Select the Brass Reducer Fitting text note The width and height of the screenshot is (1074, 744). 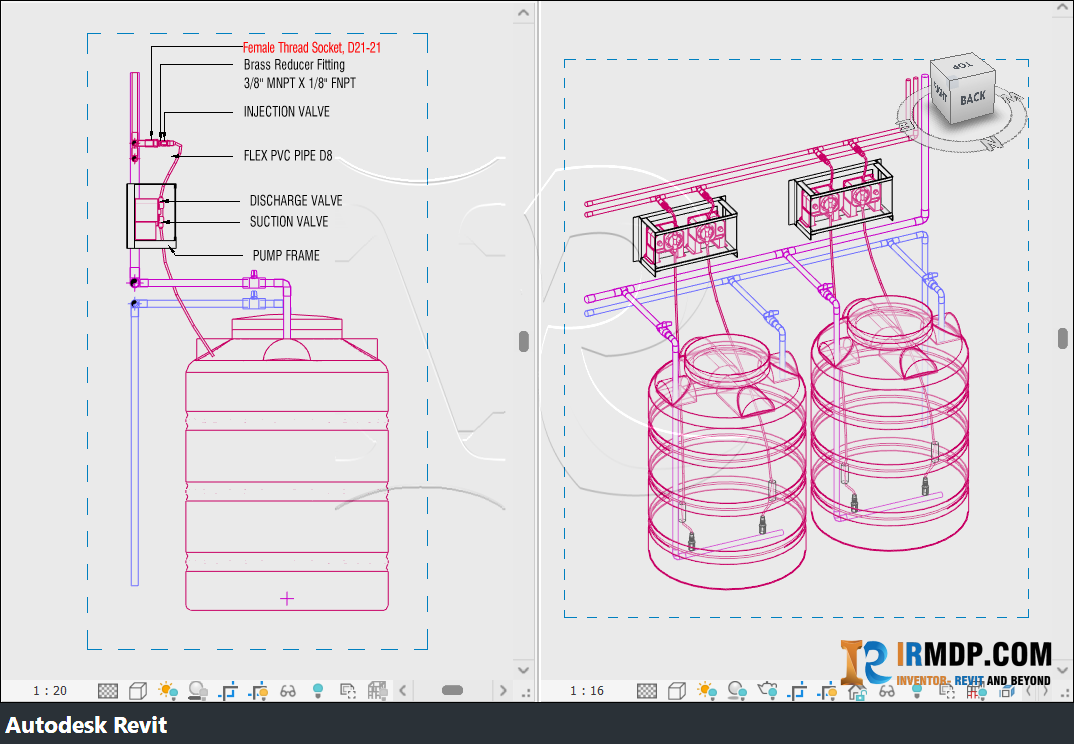(295, 64)
